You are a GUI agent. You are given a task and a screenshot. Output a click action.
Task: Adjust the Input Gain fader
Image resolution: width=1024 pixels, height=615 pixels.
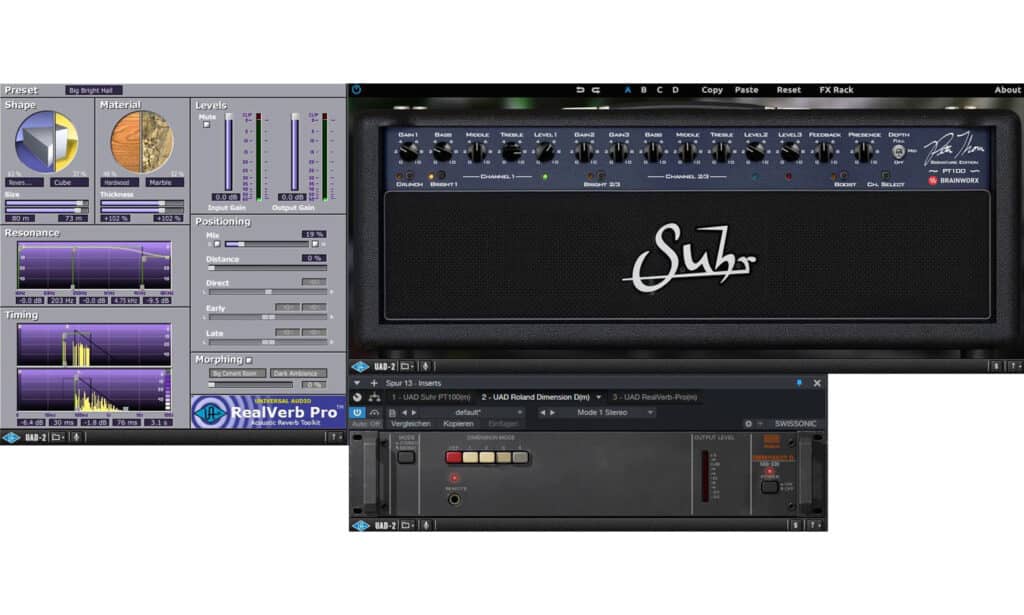[229, 152]
